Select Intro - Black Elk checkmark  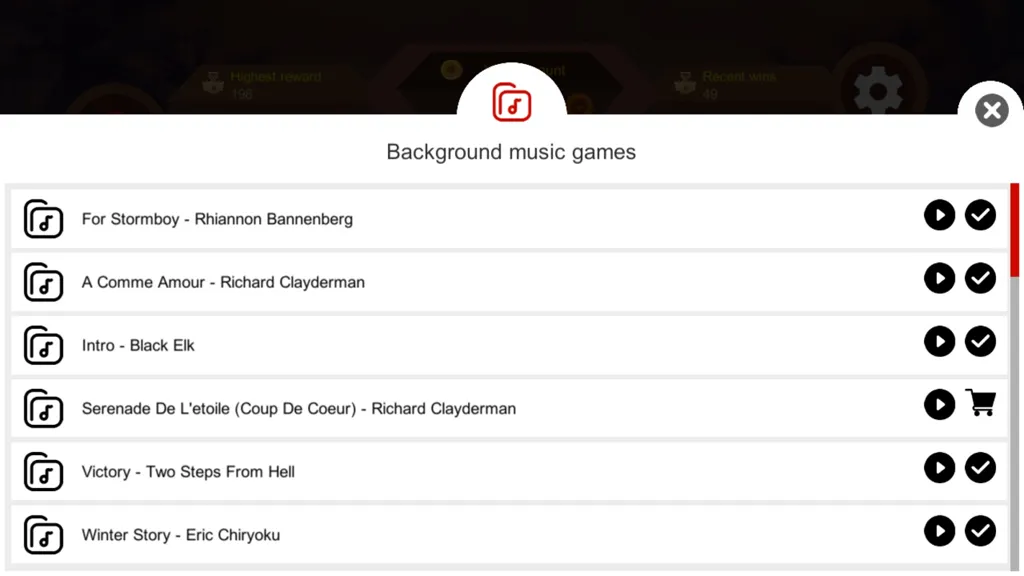coord(980,342)
